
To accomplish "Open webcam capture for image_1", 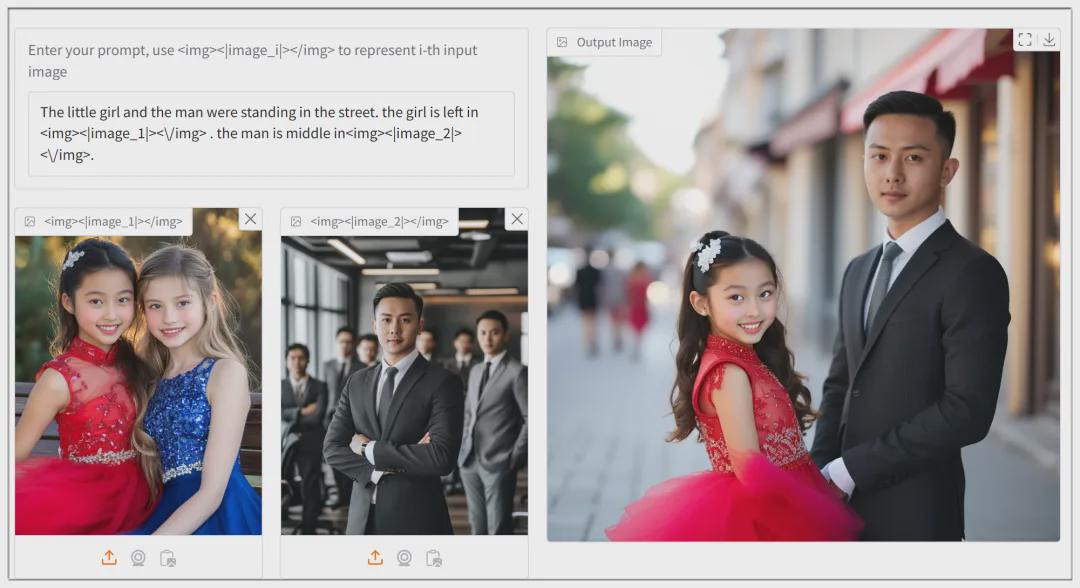I will coord(138,558).
